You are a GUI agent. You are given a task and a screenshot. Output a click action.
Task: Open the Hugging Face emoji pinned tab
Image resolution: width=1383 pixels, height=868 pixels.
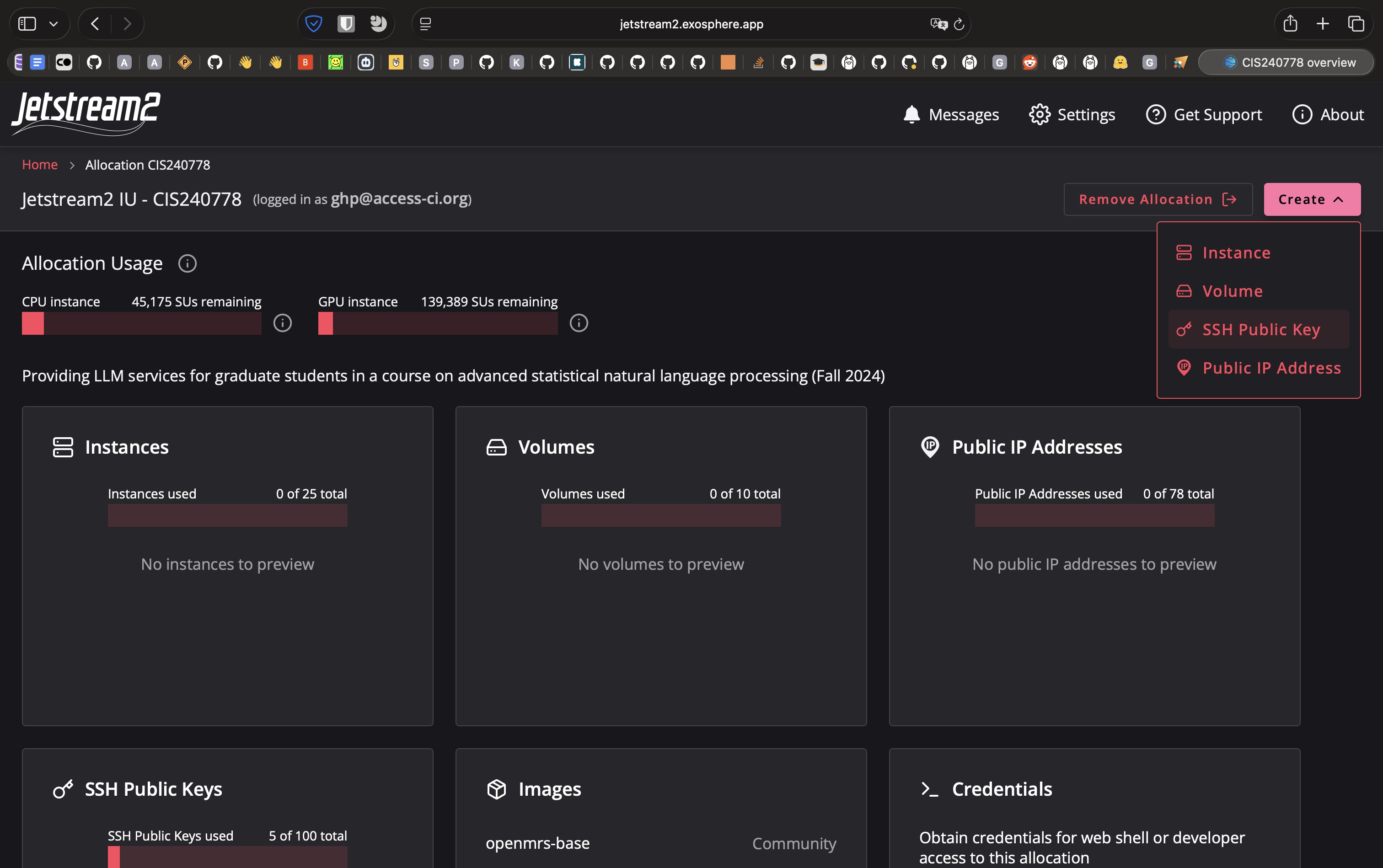[1120, 62]
